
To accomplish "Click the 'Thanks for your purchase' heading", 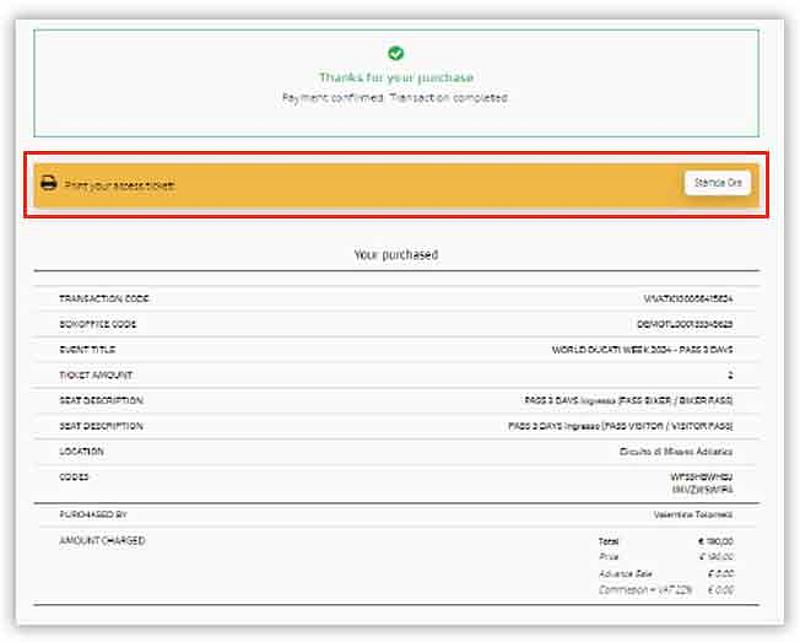I will click(x=396, y=77).
